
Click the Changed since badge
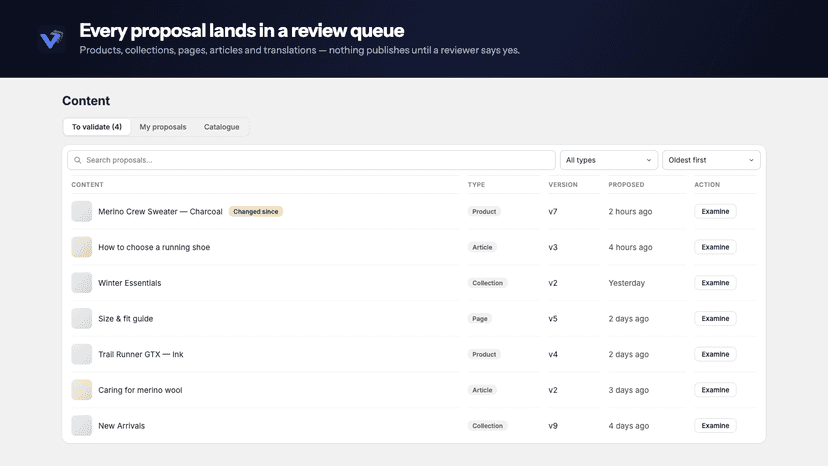point(256,211)
